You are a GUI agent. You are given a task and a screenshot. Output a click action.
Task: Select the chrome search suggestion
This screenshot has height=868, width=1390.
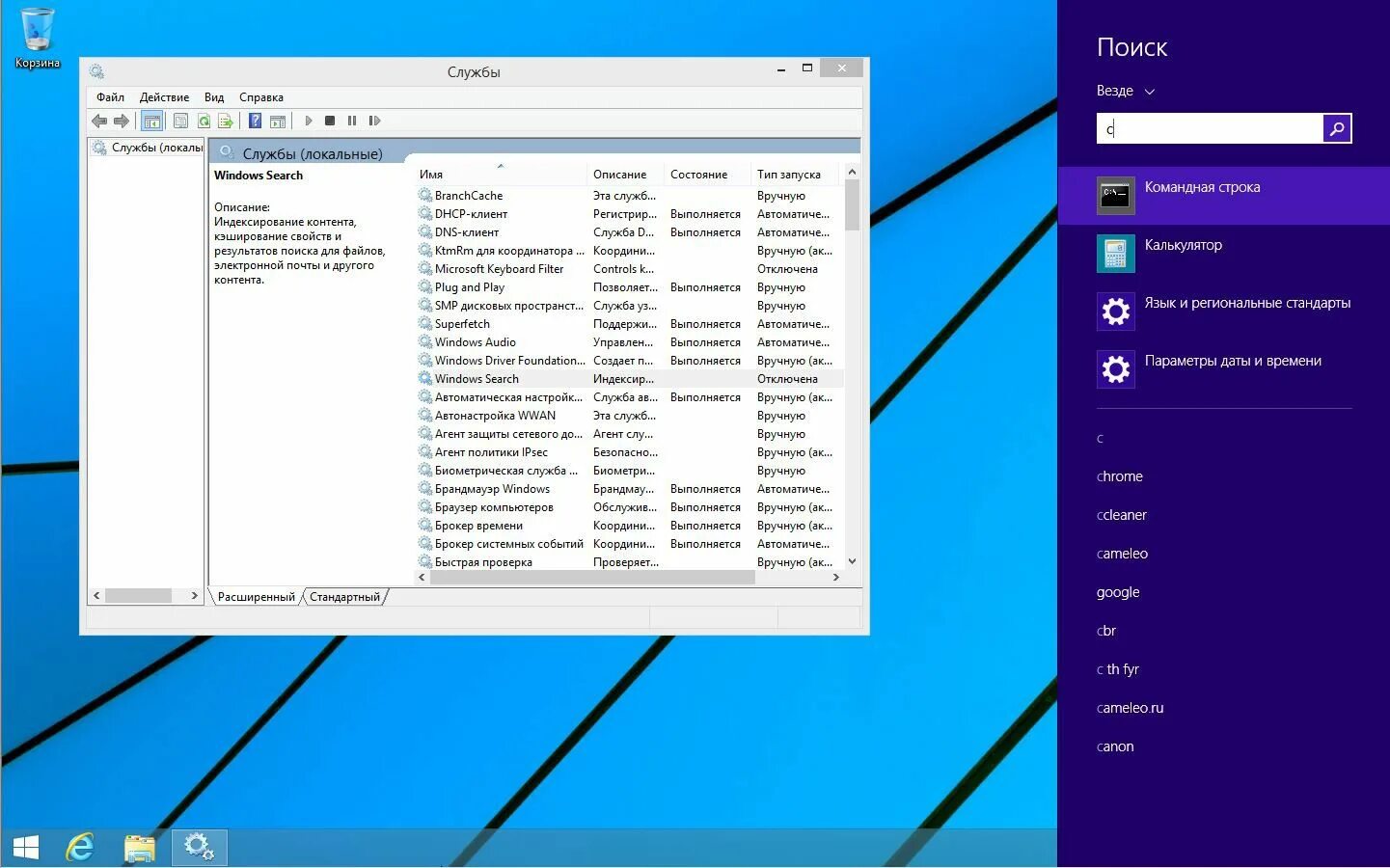1119,476
